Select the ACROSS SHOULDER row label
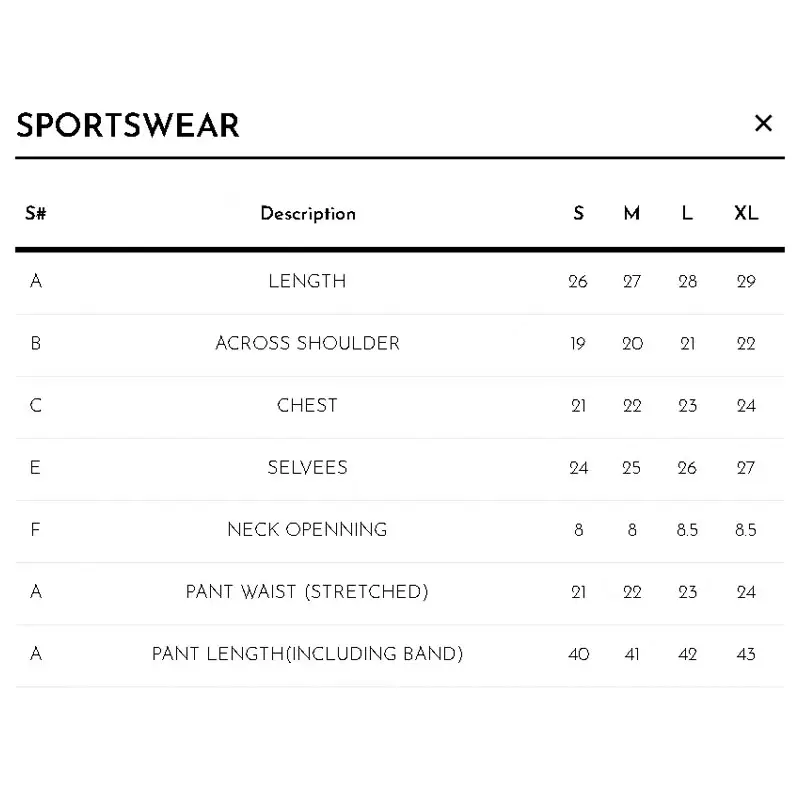This screenshot has height=800, width=800. pos(307,343)
